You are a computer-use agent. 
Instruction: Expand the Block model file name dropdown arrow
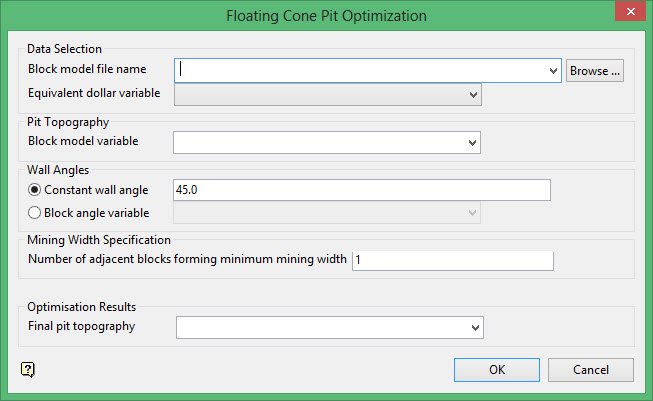tap(553, 70)
